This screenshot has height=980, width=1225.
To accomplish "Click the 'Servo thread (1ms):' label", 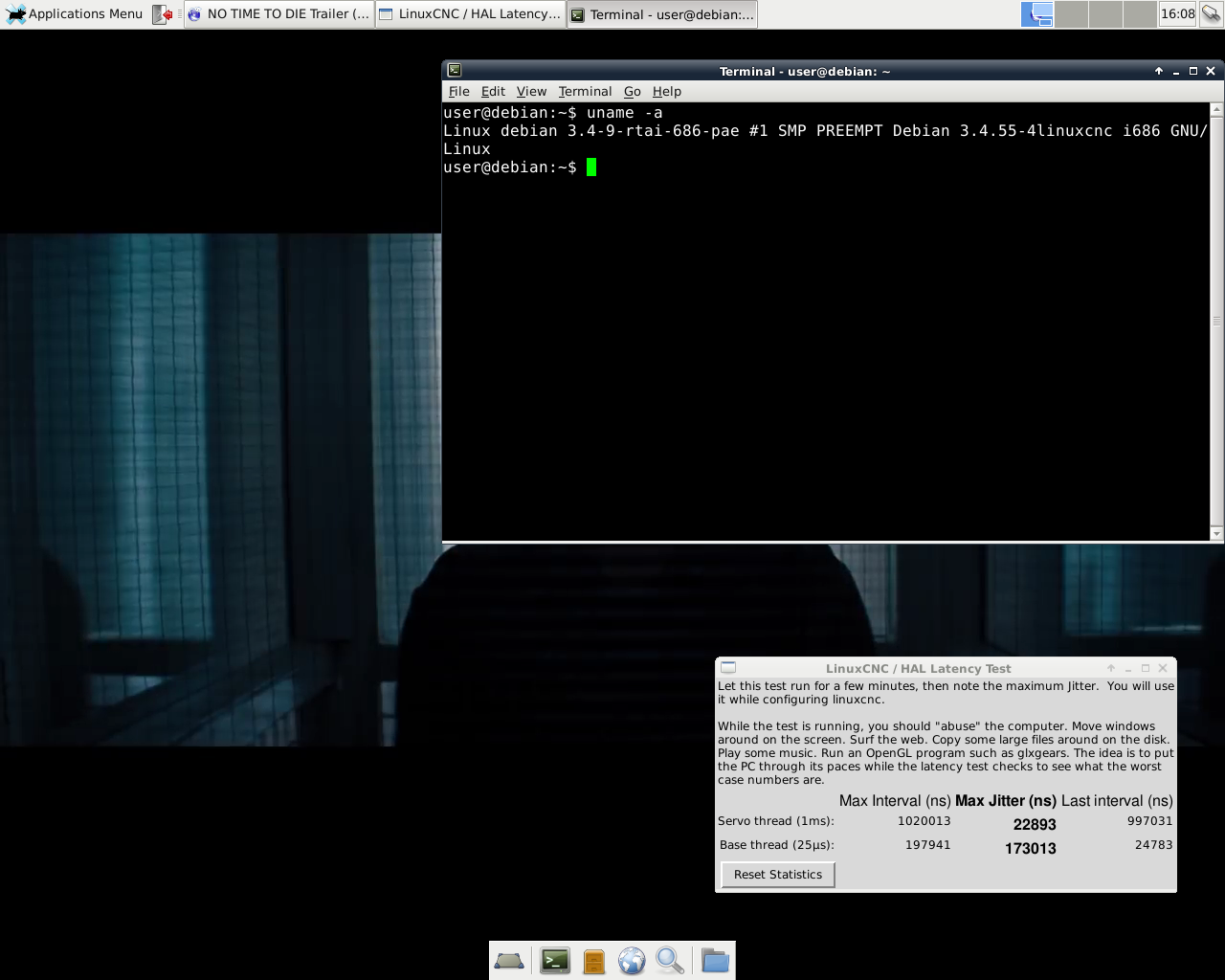I will pos(776,821).
